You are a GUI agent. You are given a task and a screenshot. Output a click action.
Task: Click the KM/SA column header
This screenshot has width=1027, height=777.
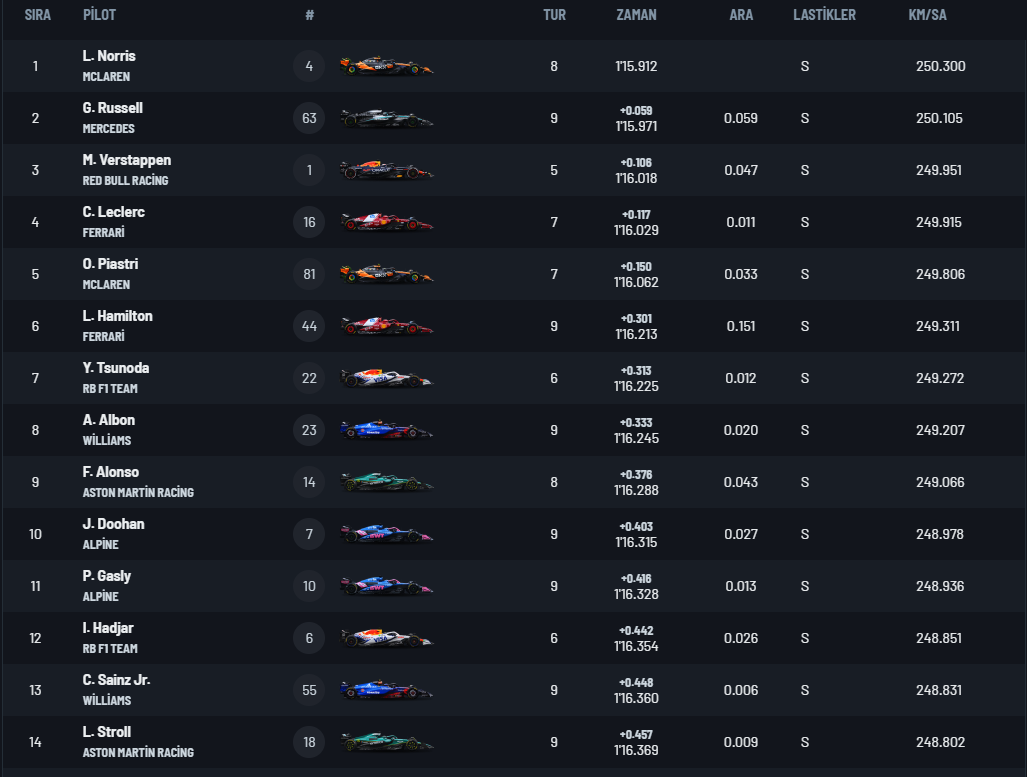point(927,15)
